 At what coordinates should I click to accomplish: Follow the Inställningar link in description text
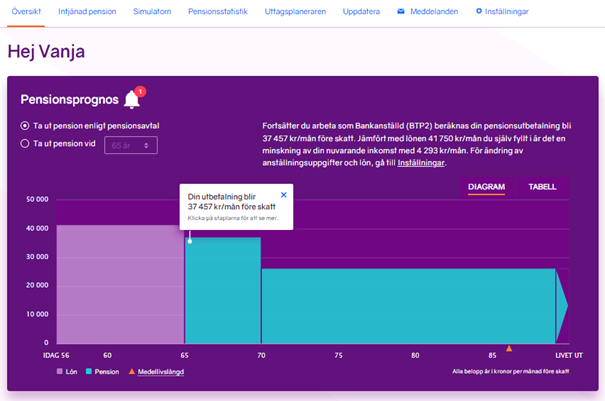[421, 162]
